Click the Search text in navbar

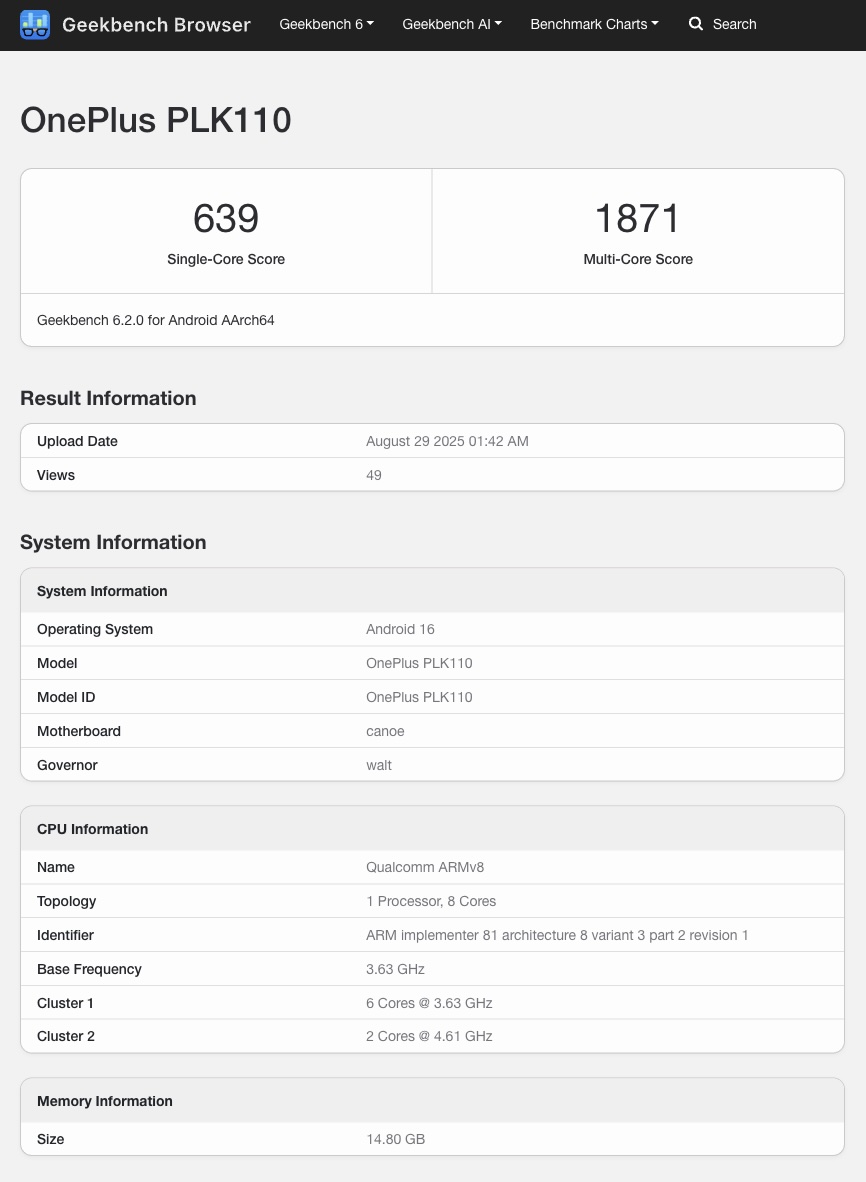tap(734, 24)
